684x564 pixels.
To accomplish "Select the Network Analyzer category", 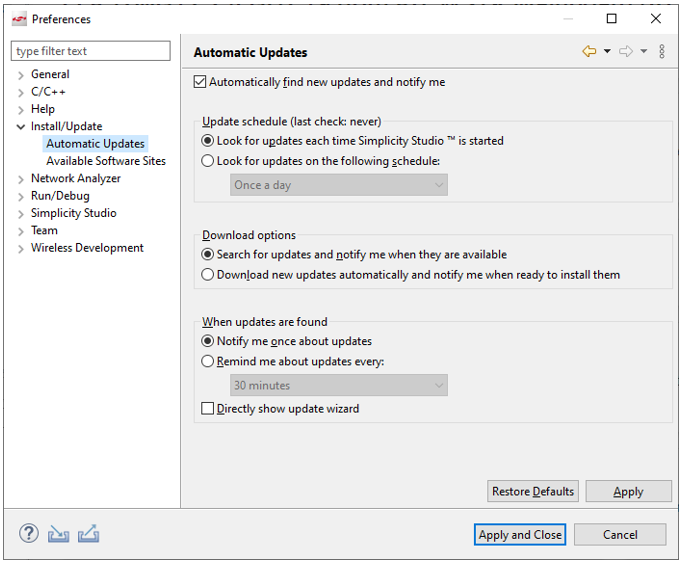I will pos(76,178).
